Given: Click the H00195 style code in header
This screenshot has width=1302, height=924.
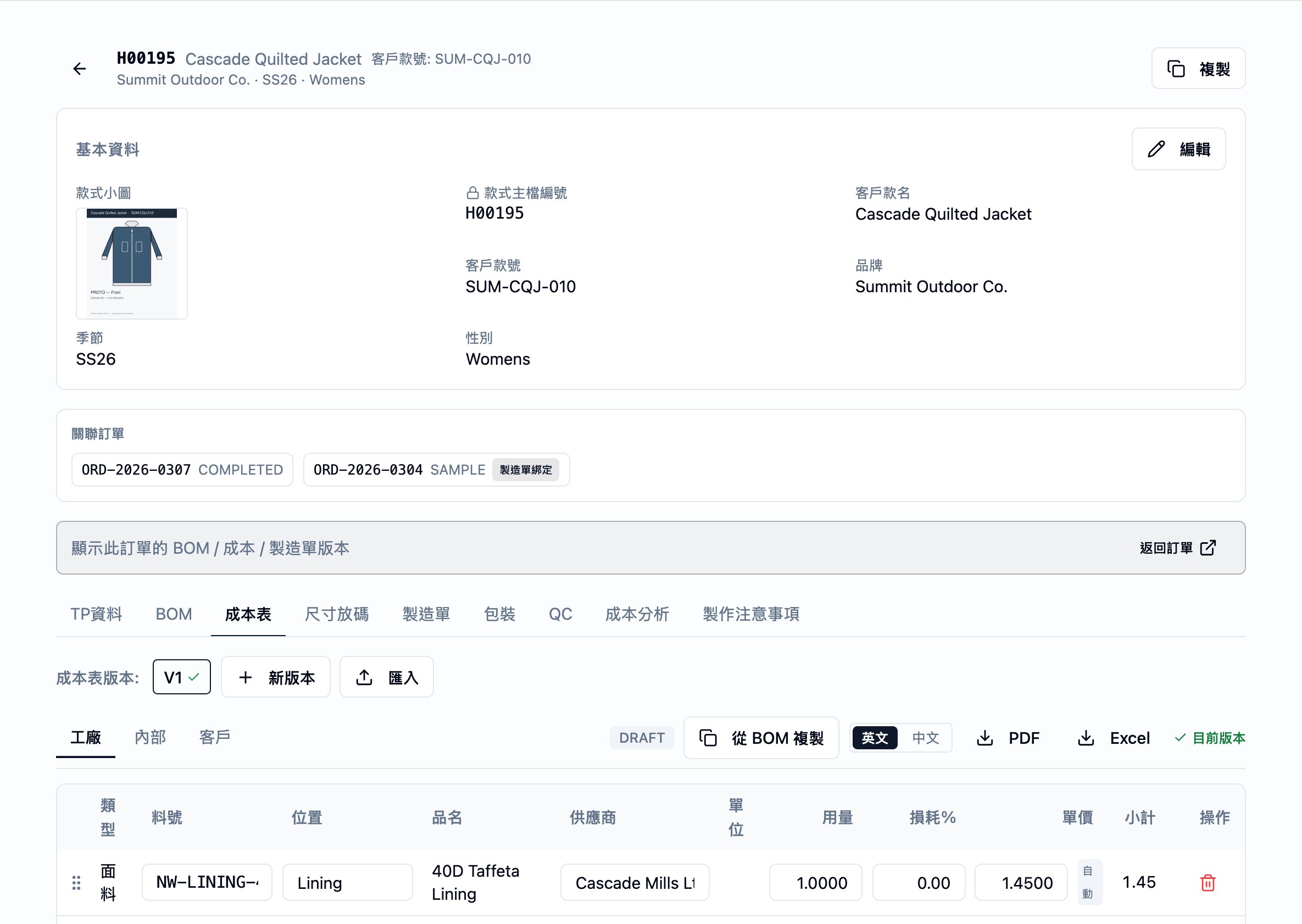Looking at the screenshot, I should [x=146, y=58].
